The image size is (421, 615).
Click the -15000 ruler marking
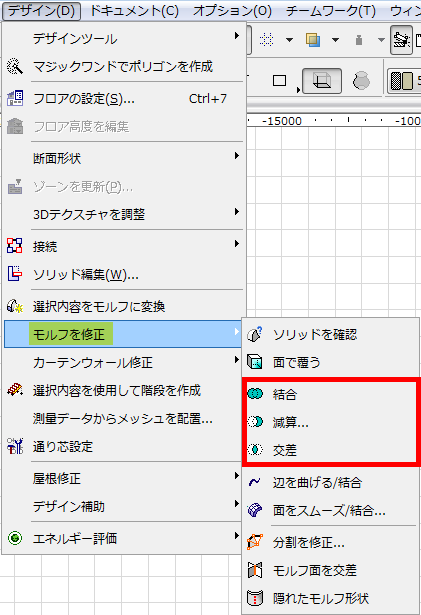[x=282, y=121]
